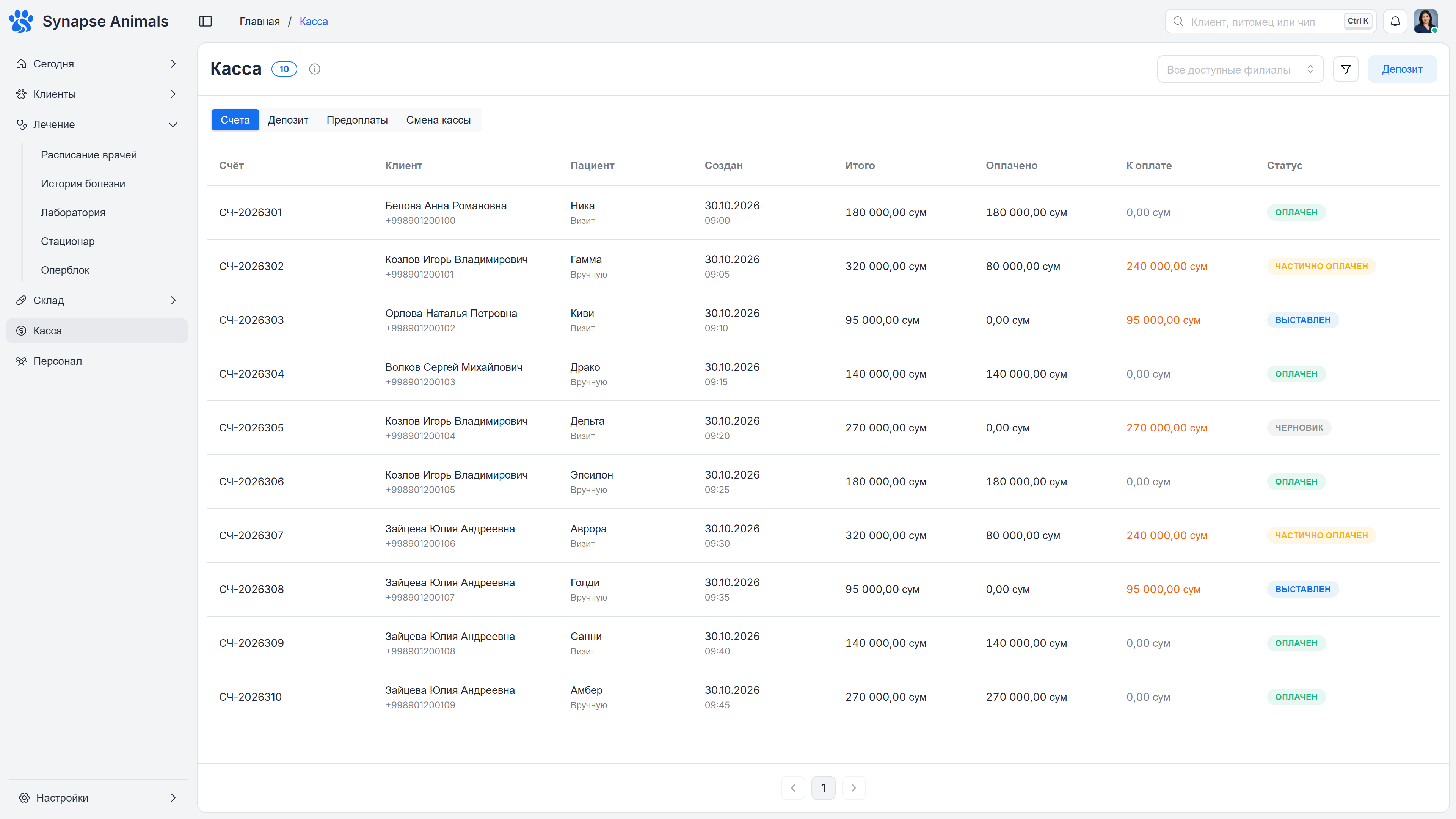Viewport: 1456px width, 819px height.
Task: Switch to the Предоплаты tab
Action: click(357, 121)
